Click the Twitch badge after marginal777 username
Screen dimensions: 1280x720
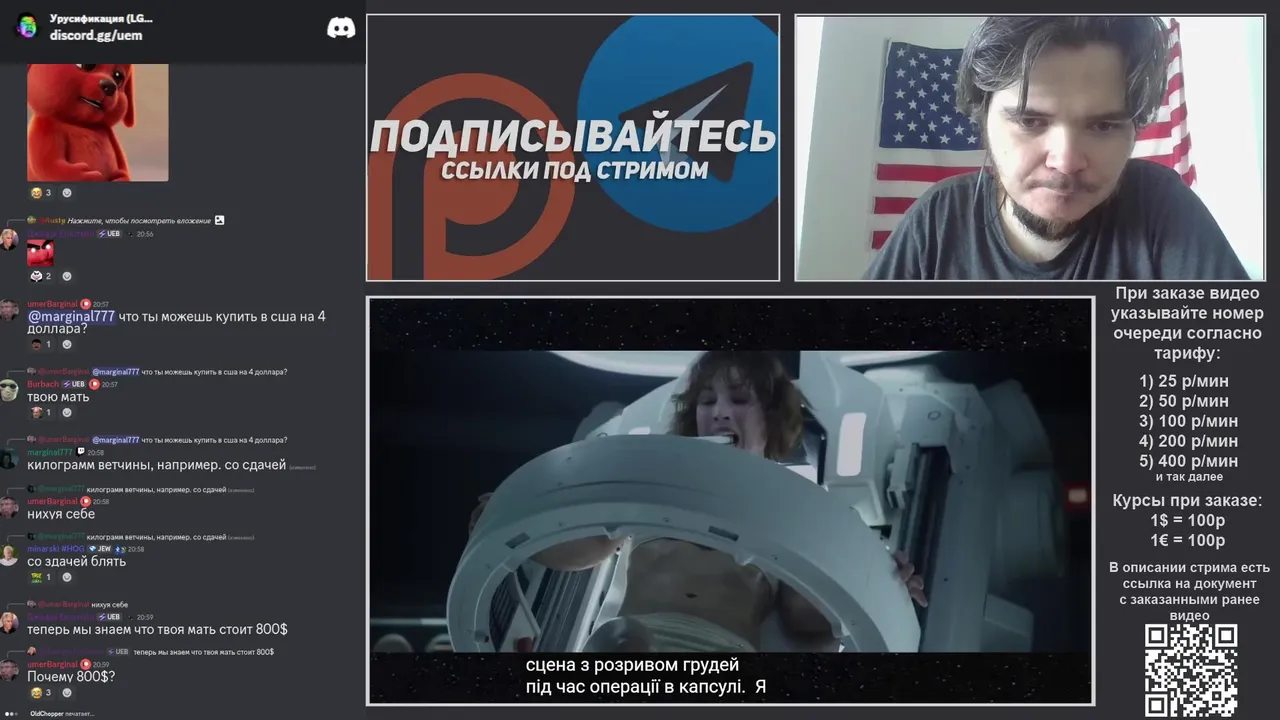click(x=81, y=452)
